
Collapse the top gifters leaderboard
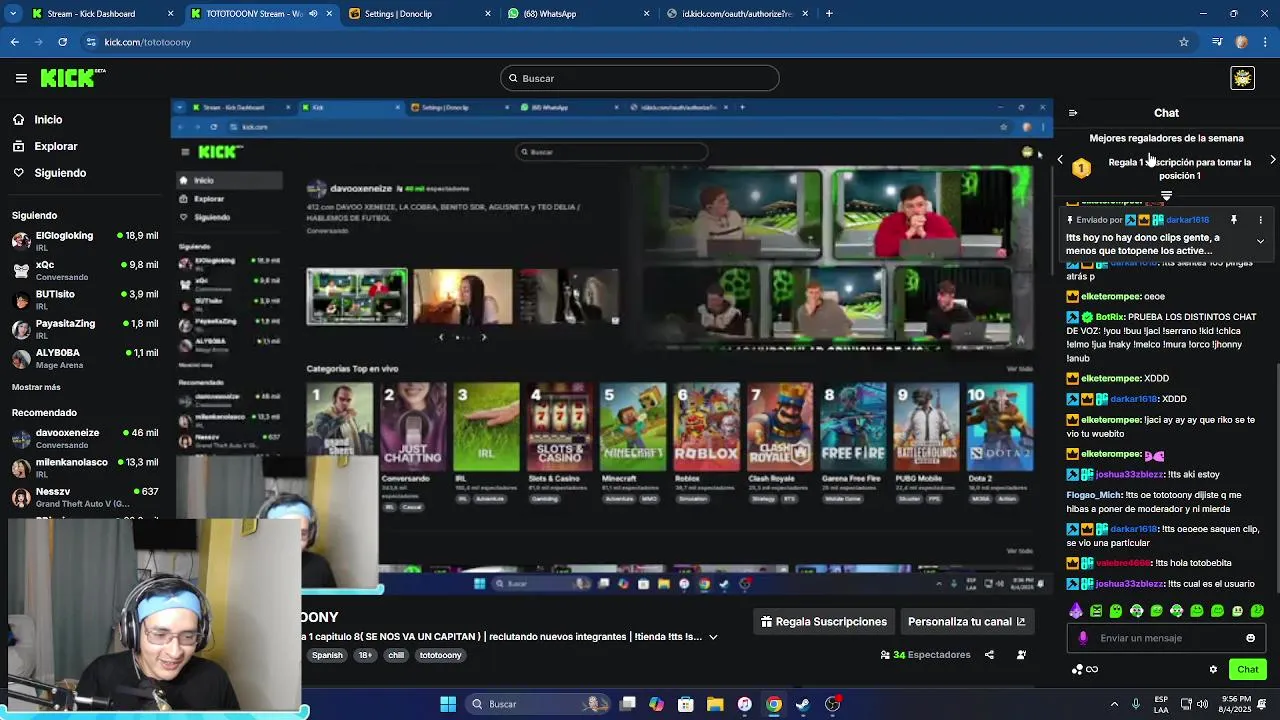pos(1166,195)
